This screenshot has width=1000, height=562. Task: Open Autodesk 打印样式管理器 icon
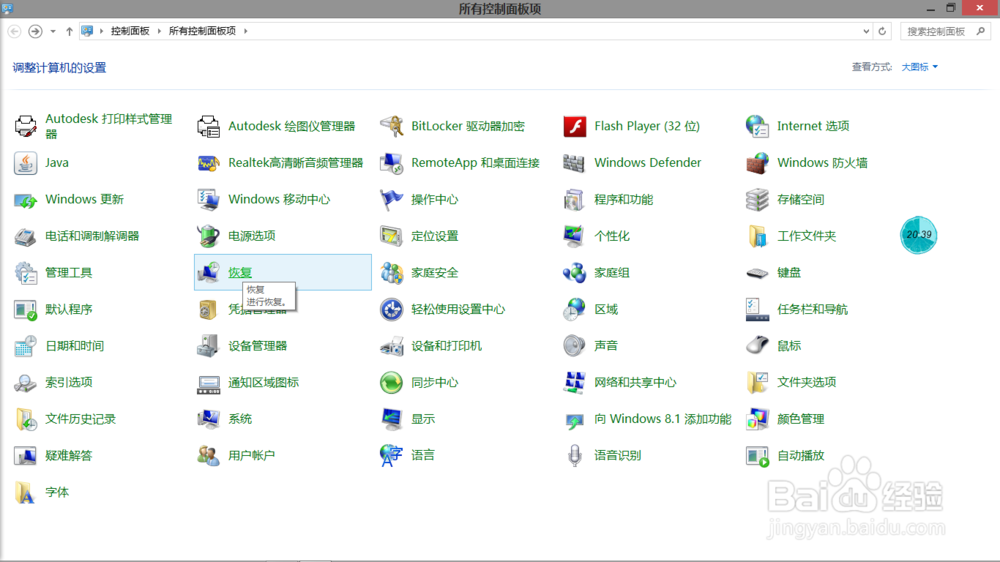click(26, 126)
